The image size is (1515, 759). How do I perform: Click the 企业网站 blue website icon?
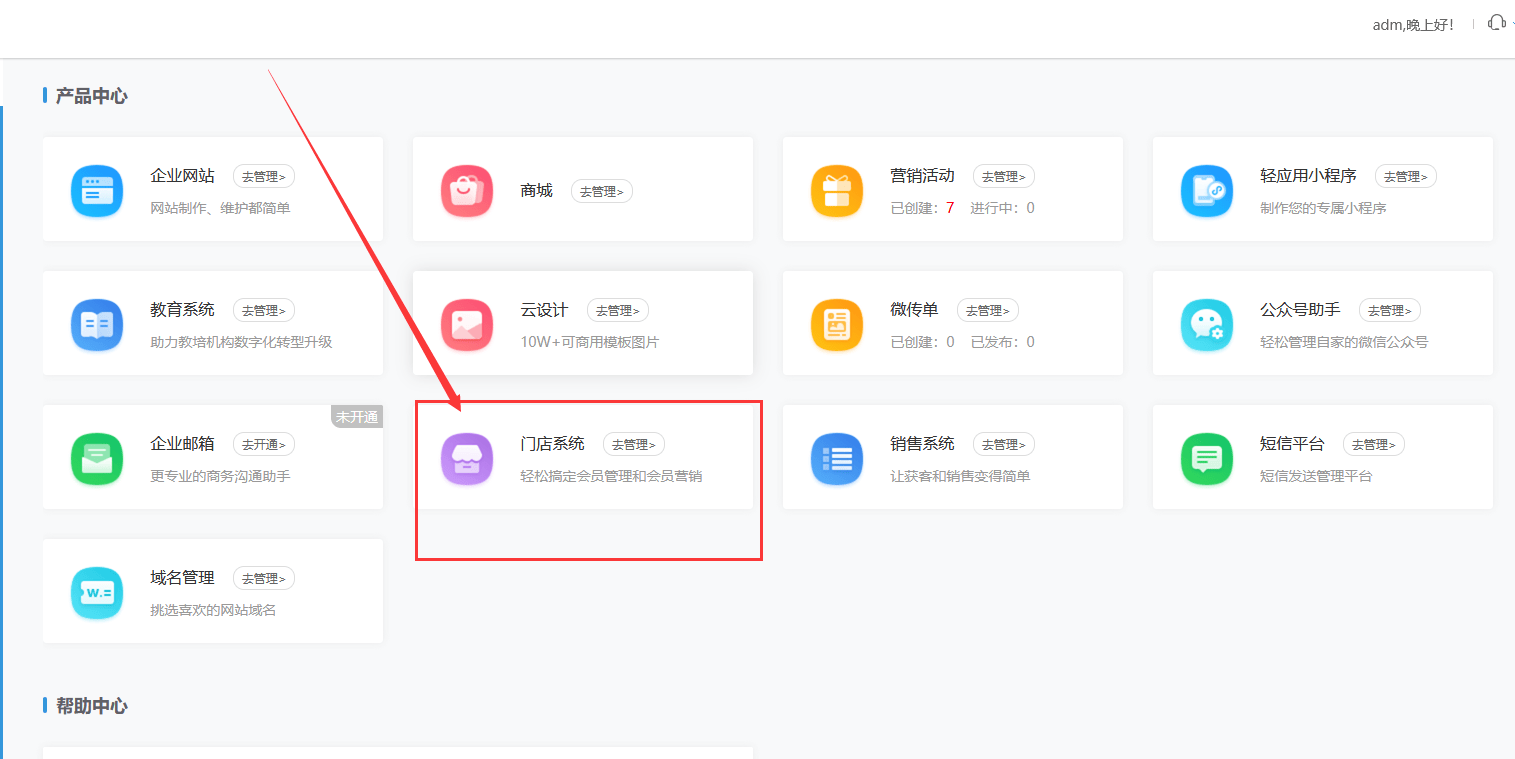[x=96, y=190]
